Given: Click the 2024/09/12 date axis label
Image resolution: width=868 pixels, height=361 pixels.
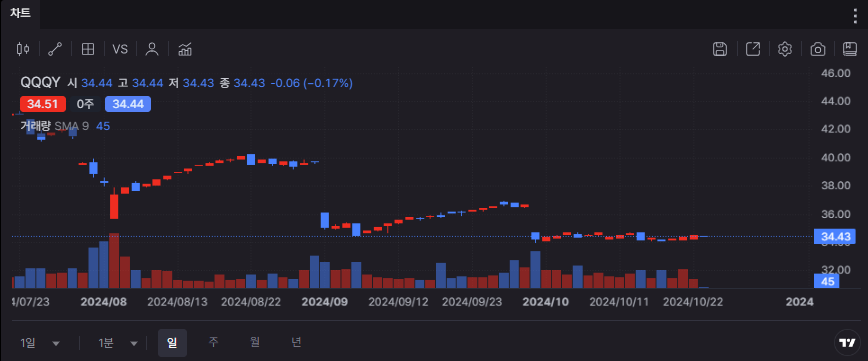Looking at the screenshot, I should (399, 302).
